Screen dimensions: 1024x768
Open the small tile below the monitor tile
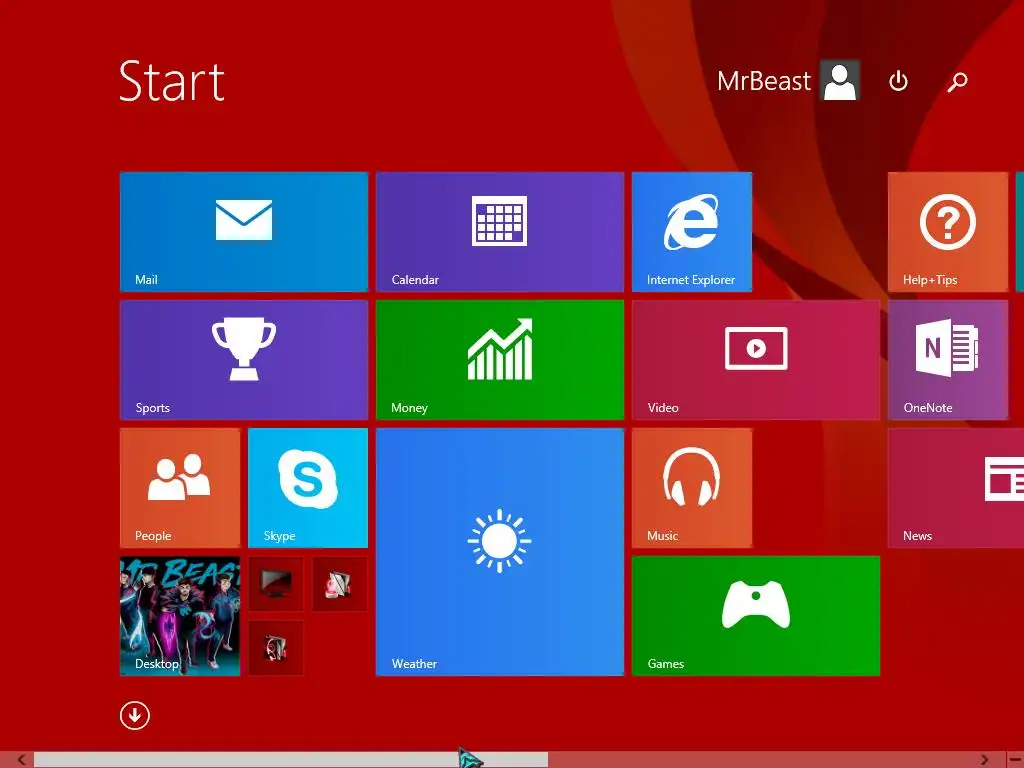pyautogui.click(x=276, y=647)
